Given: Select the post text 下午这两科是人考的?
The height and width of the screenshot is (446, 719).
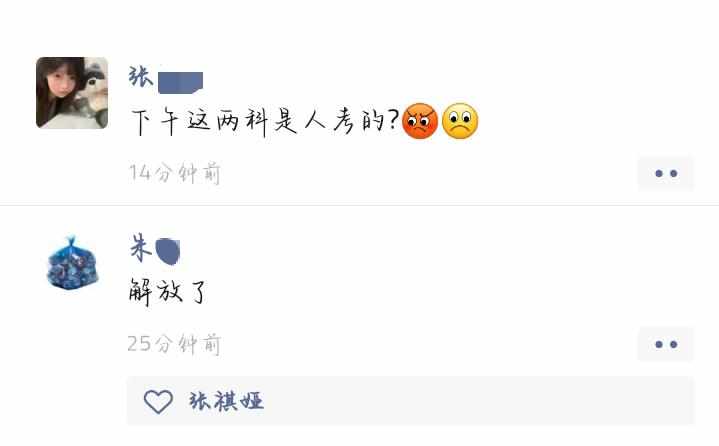Looking at the screenshot, I should 265,121.
